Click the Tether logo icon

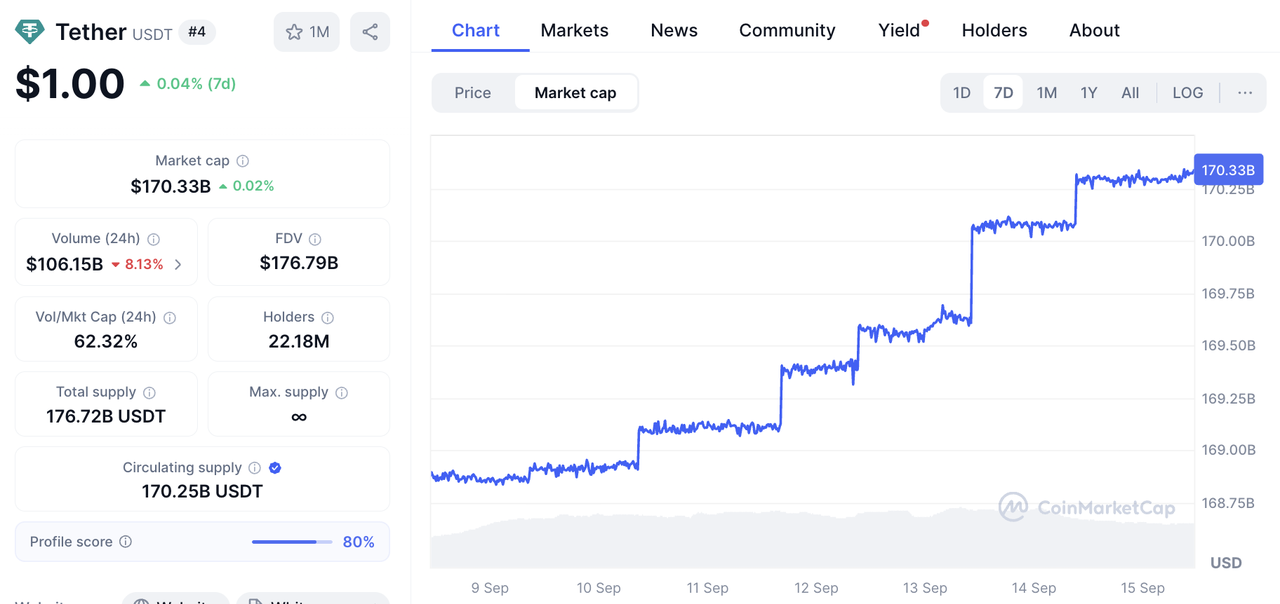30,32
